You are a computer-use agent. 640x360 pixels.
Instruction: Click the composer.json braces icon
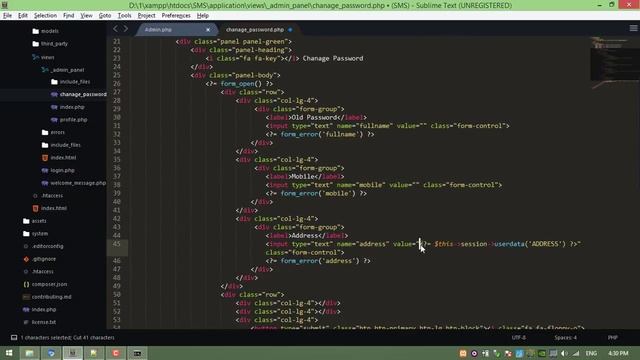tap(26, 284)
